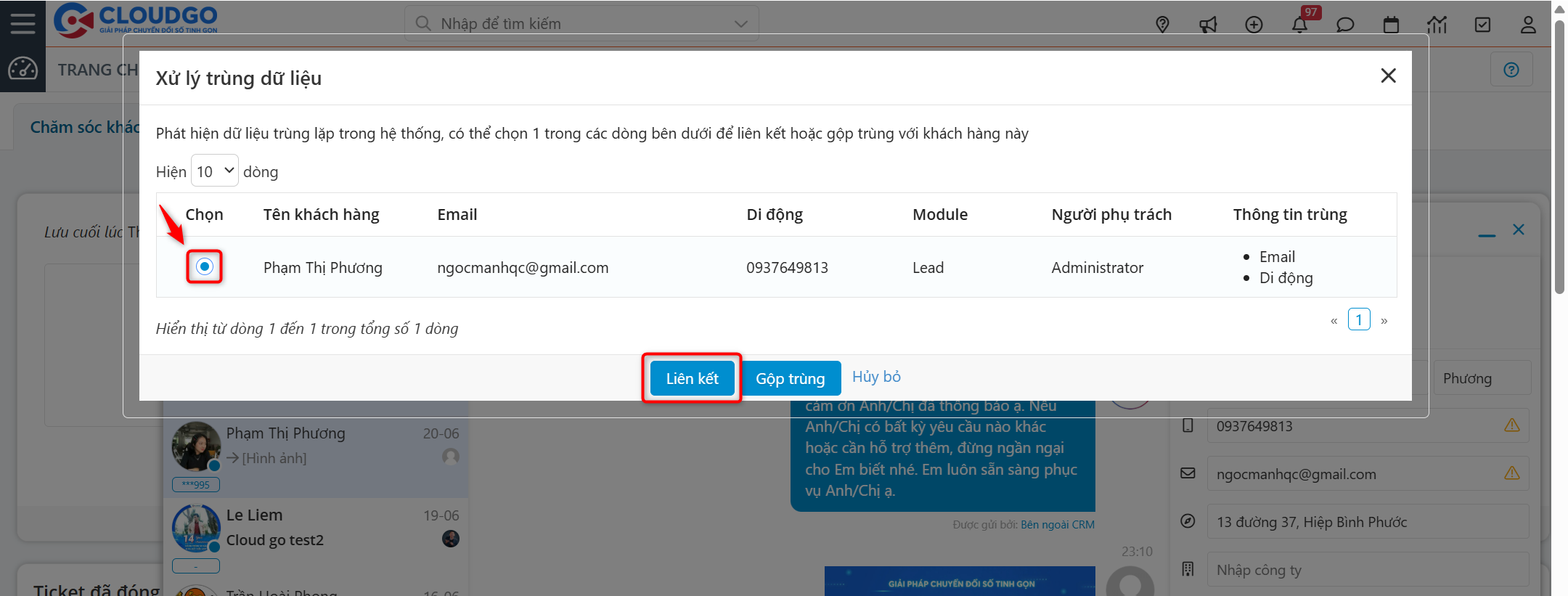Select the Phạm Thị Phương radio button

click(205, 266)
